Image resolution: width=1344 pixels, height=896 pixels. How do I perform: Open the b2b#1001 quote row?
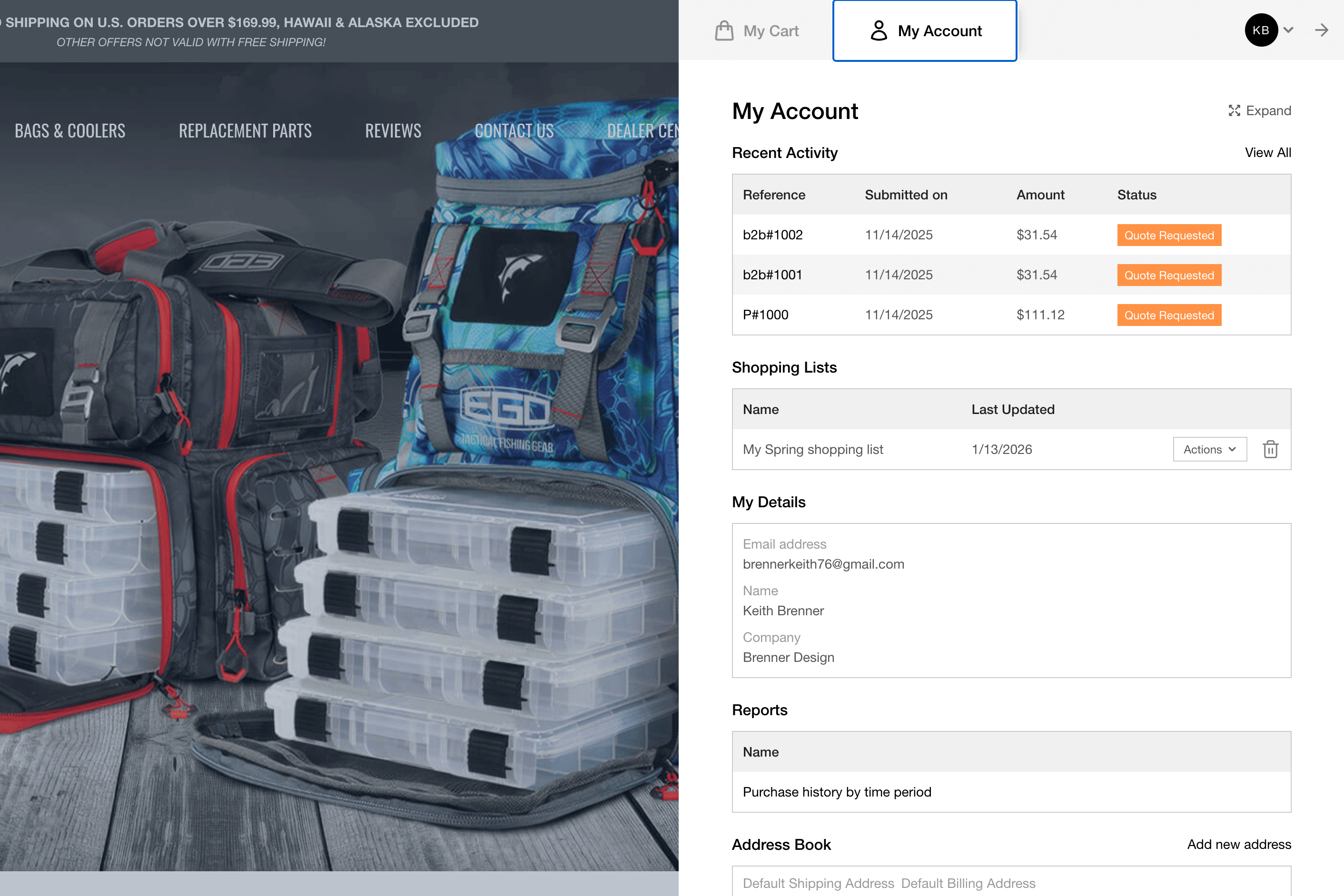(772, 275)
